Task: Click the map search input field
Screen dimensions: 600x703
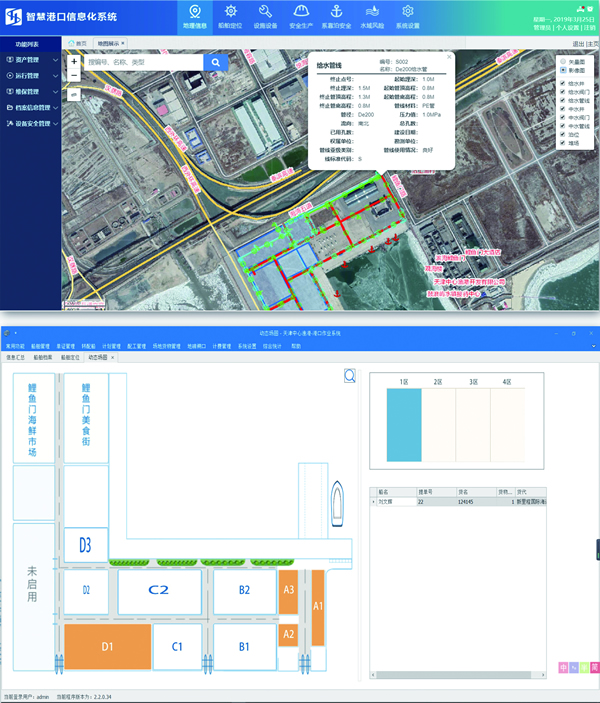Action: [144, 62]
